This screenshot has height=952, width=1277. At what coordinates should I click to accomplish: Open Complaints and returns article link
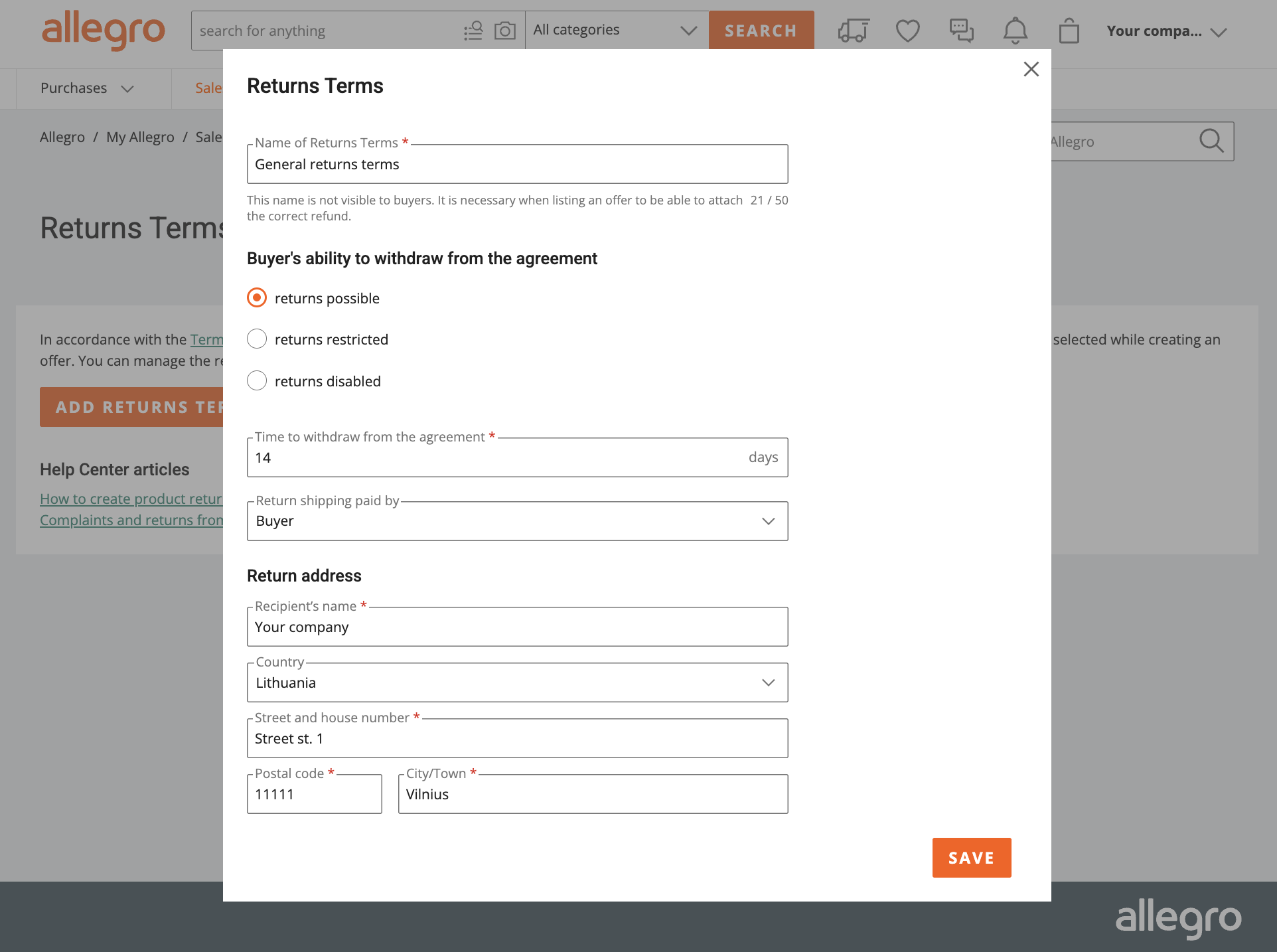click(x=131, y=520)
